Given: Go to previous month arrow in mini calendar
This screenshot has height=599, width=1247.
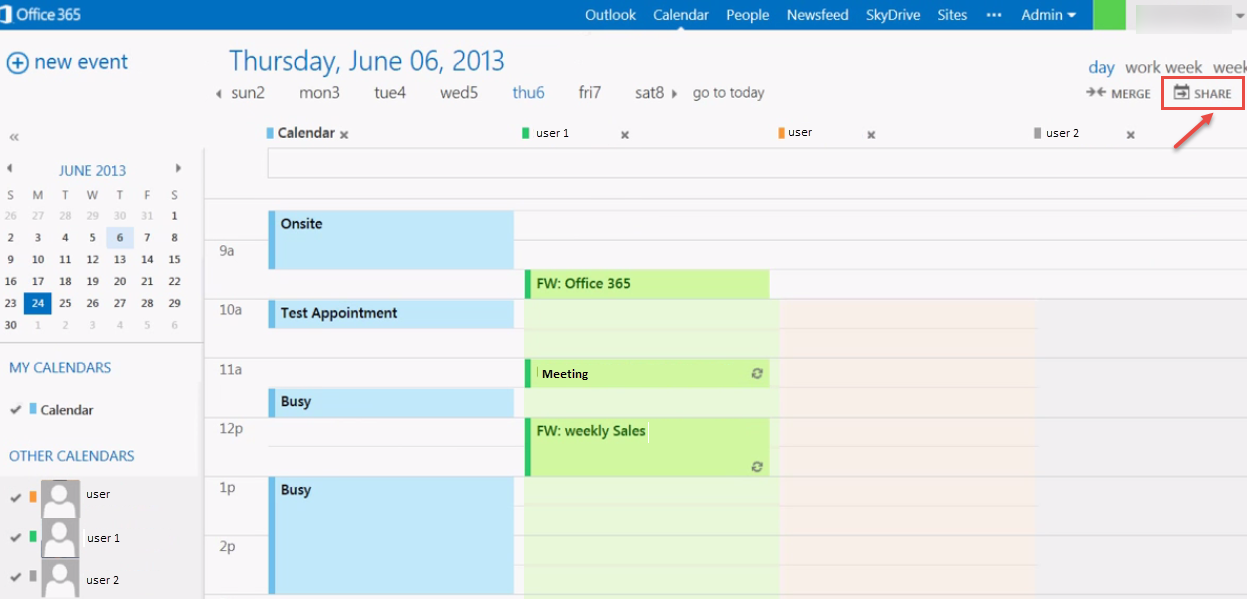Looking at the screenshot, I should click(10, 169).
